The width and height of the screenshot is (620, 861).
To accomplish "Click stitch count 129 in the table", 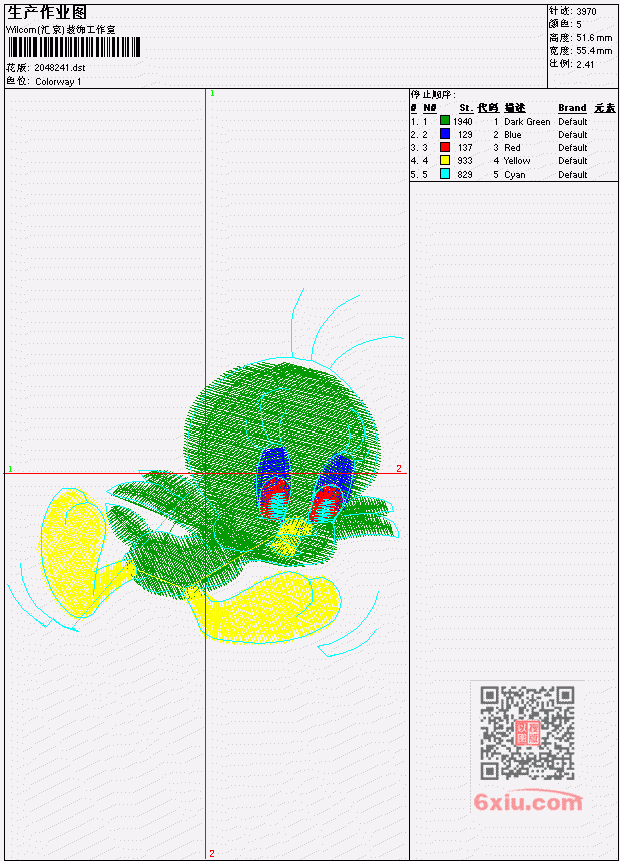I will 465,135.
